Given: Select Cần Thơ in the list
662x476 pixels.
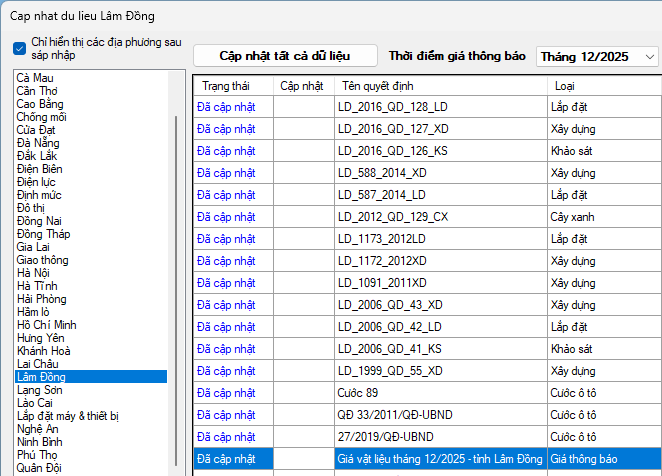Looking at the screenshot, I should coord(37,91).
